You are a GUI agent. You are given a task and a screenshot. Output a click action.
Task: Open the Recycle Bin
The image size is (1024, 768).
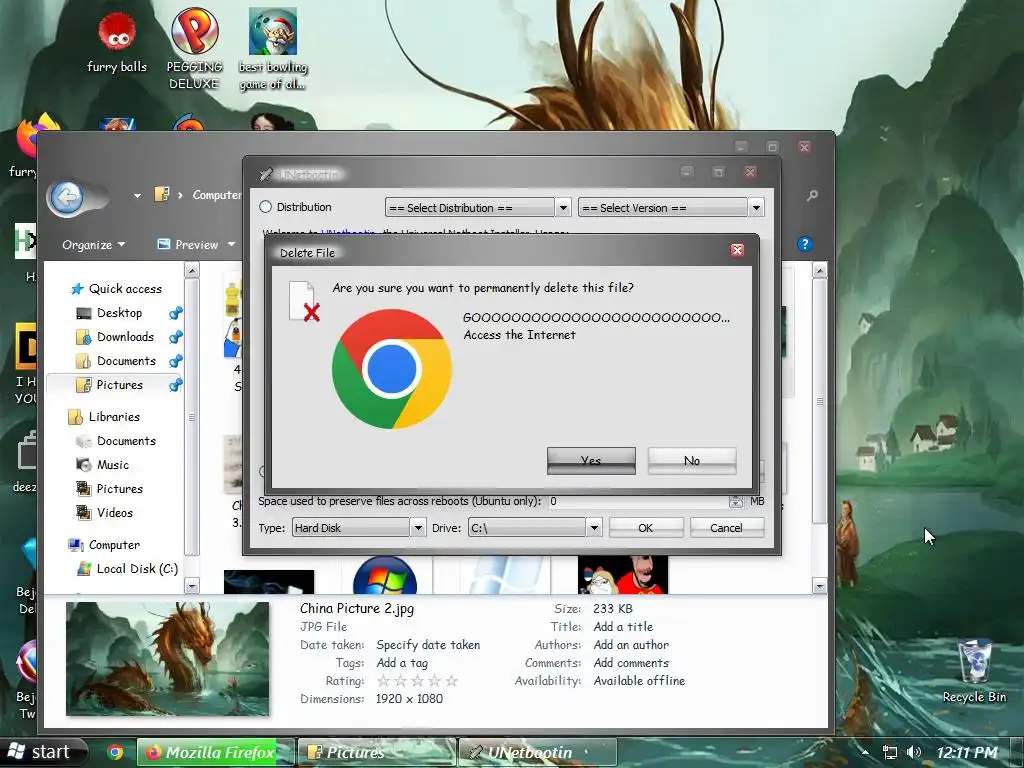point(974,671)
